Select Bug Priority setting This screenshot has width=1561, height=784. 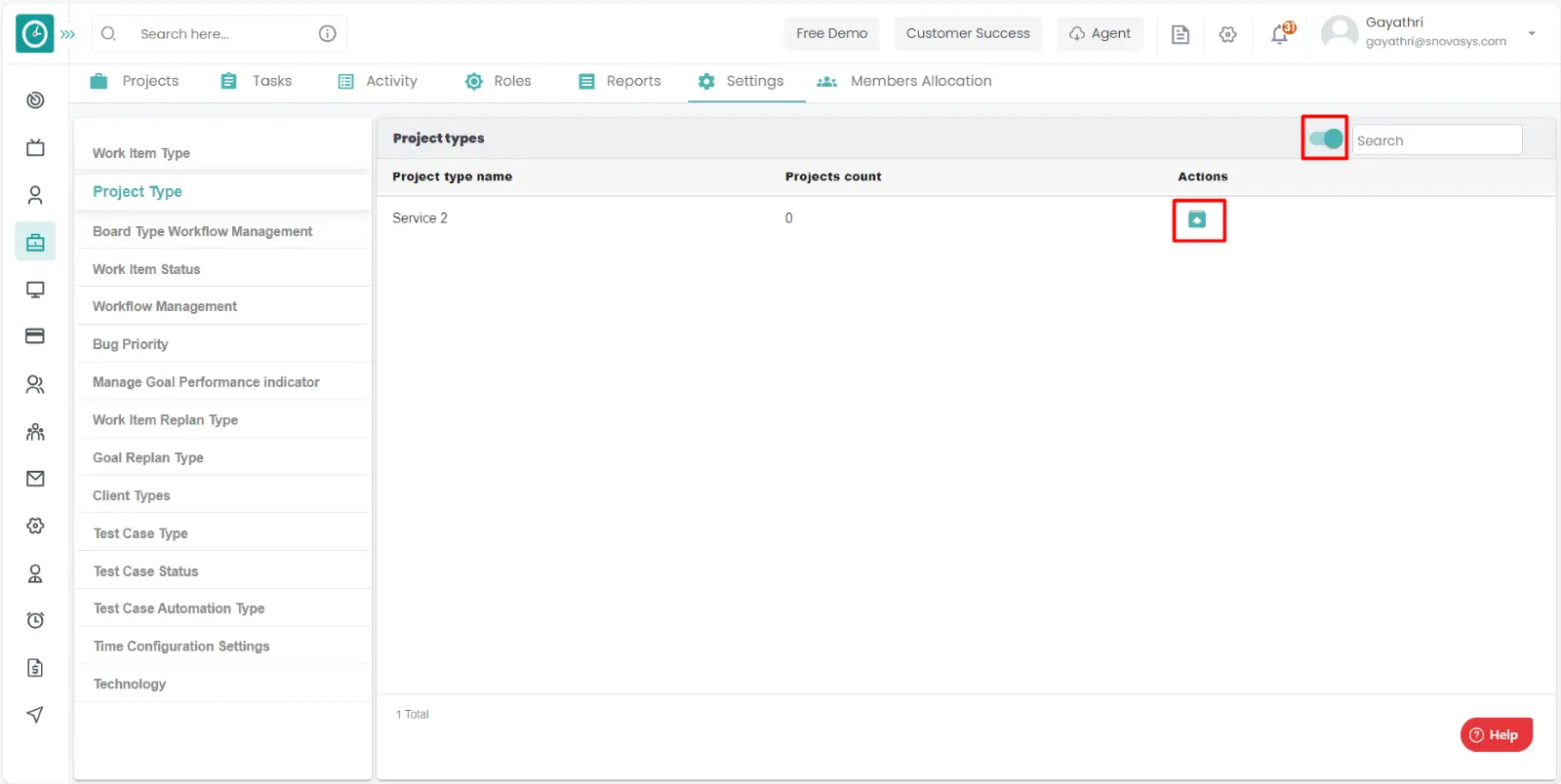222,344
